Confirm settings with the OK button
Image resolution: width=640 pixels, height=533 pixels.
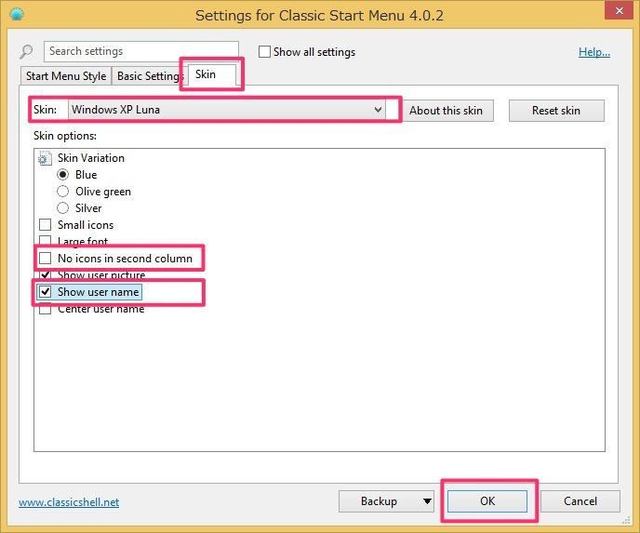point(487,501)
